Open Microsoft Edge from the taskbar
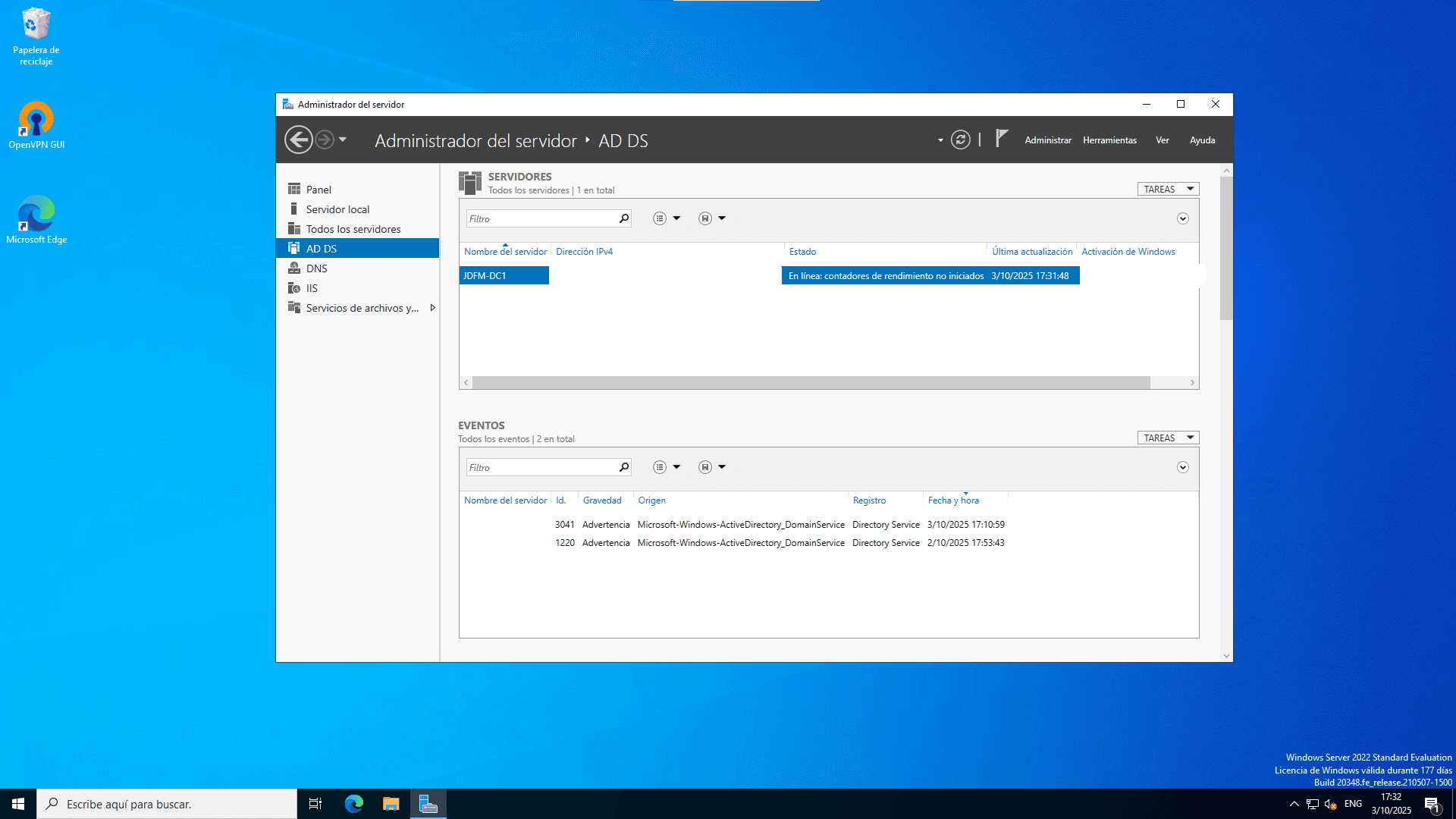Screen dimensions: 1456x819 point(353,803)
